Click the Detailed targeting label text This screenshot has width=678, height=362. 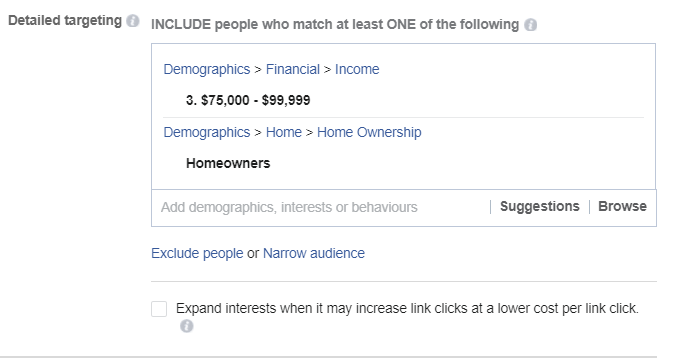coord(65,20)
